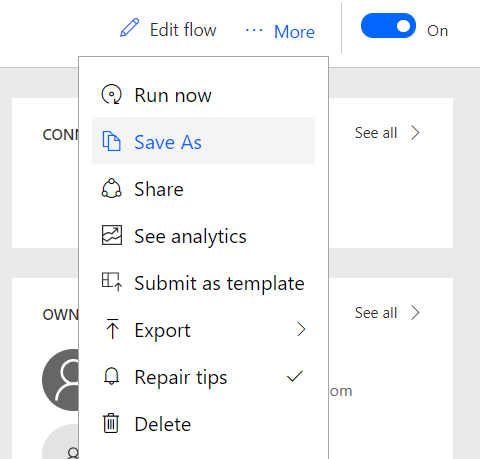This screenshot has width=480, height=459.
Task: Click the Edit flow button text
Action: 183,30
